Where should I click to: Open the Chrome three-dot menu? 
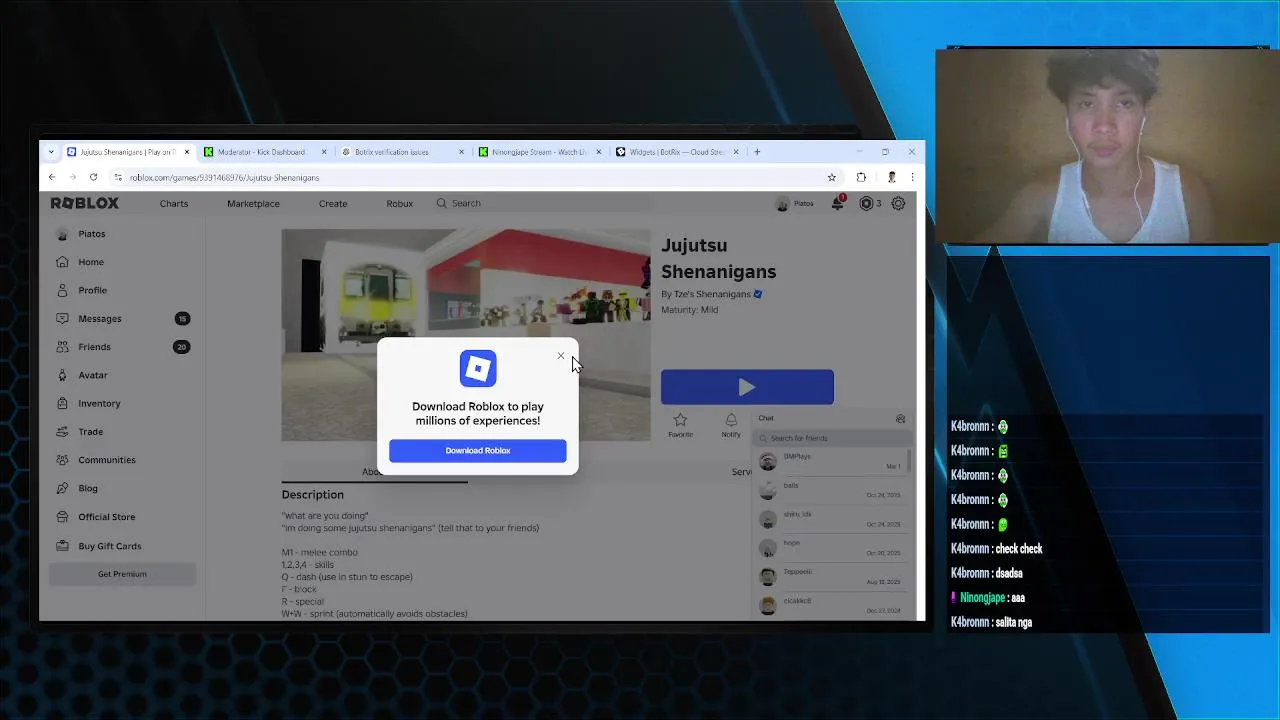pos(912,177)
